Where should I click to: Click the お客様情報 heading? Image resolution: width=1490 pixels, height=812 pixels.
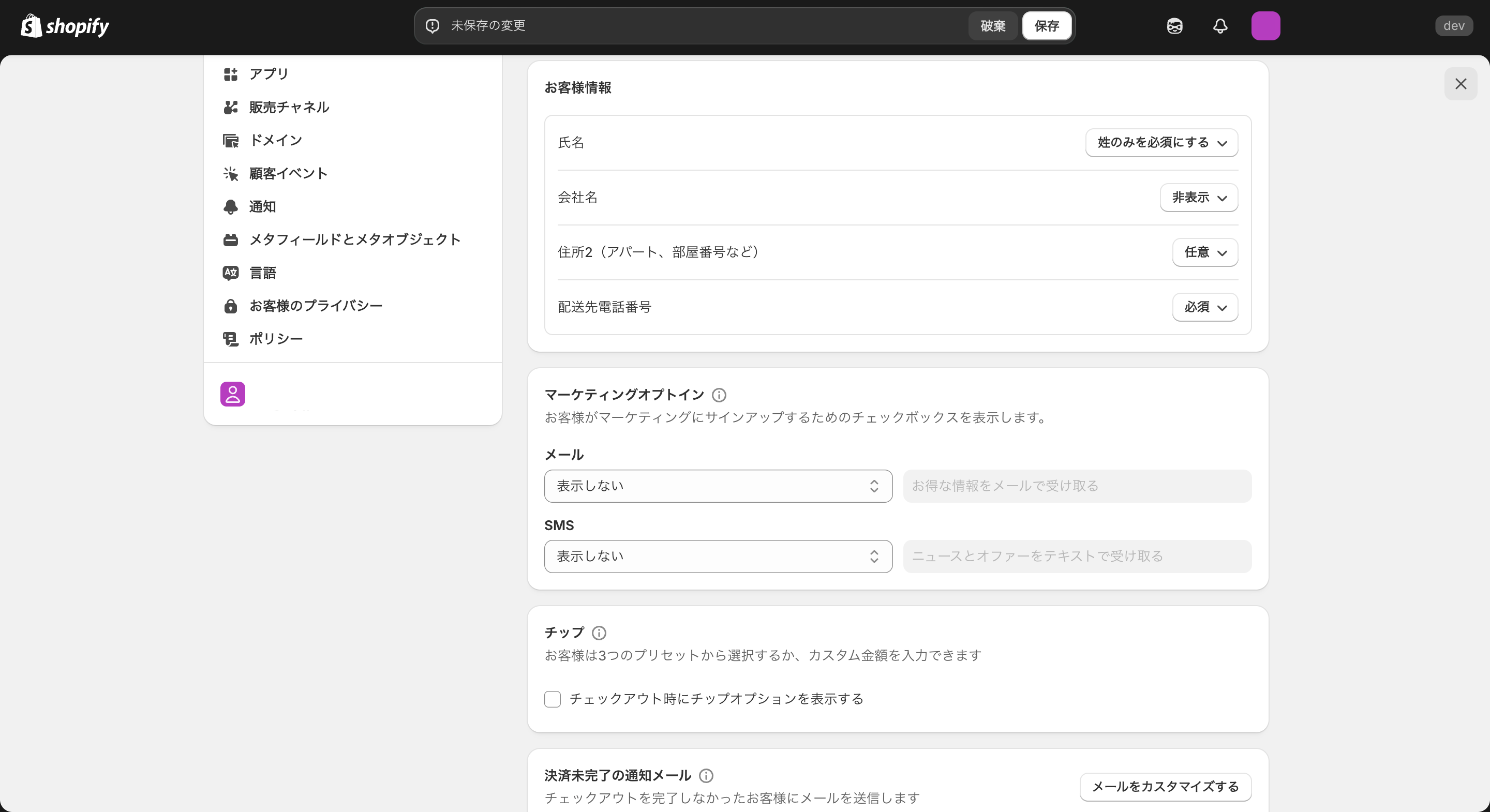pyautogui.click(x=578, y=88)
